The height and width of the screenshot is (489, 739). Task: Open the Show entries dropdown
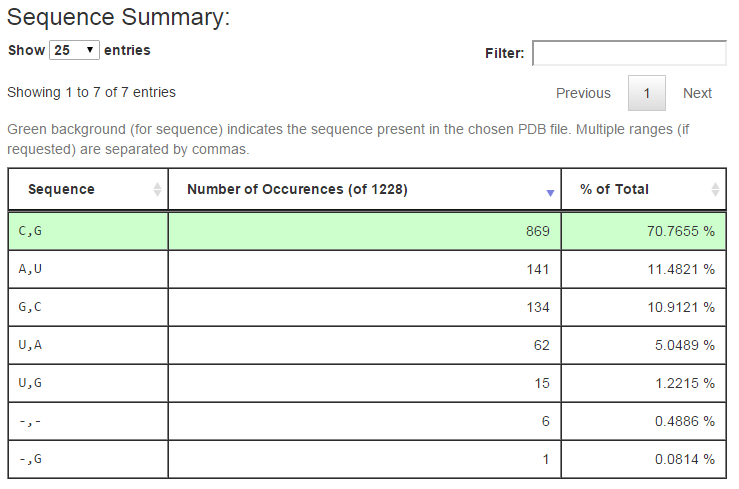click(x=75, y=50)
